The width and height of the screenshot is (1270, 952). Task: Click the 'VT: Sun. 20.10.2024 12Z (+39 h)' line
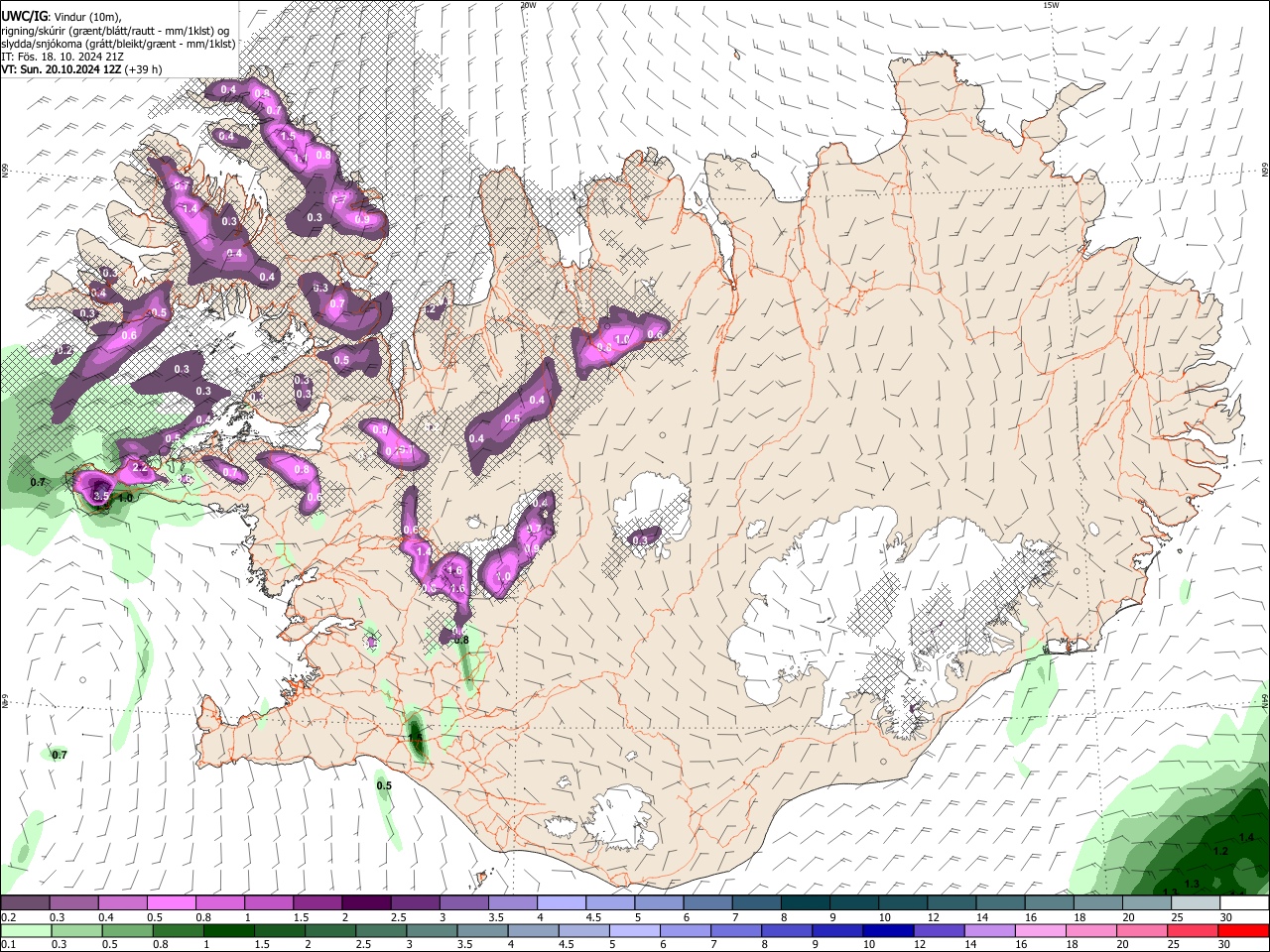(81, 69)
